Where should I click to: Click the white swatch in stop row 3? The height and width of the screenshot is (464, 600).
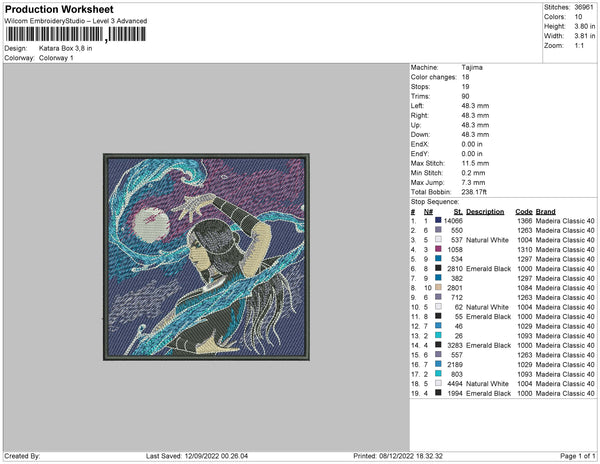pos(438,239)
